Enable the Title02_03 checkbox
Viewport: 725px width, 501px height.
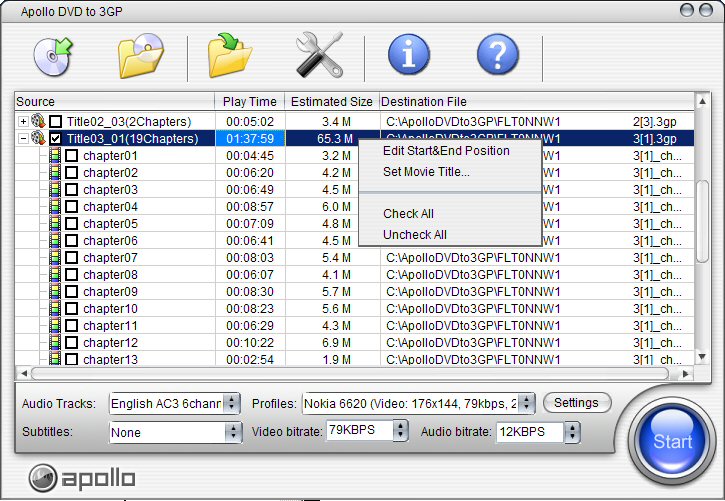56,122
